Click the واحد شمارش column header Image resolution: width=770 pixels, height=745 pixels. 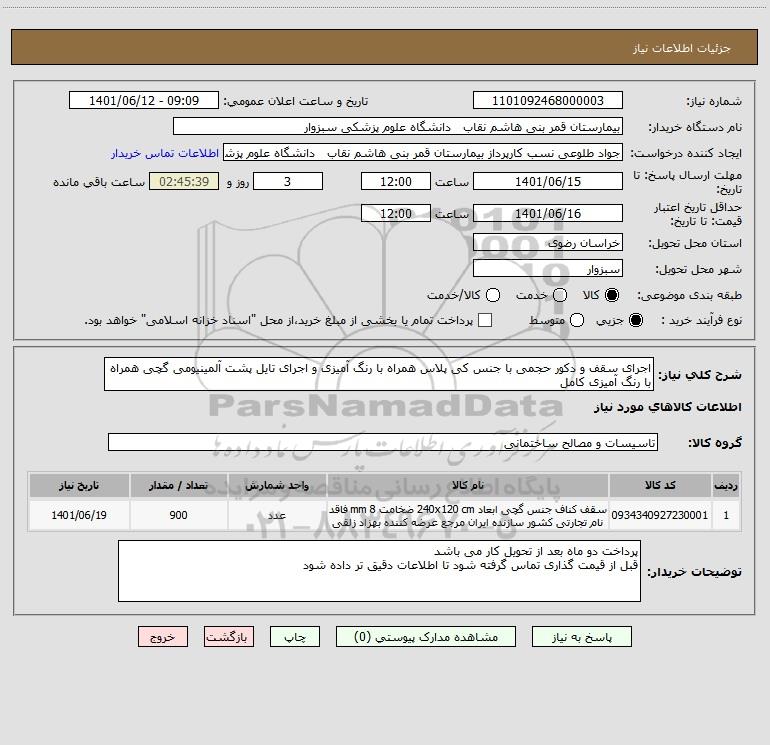[x=277, y=485]
